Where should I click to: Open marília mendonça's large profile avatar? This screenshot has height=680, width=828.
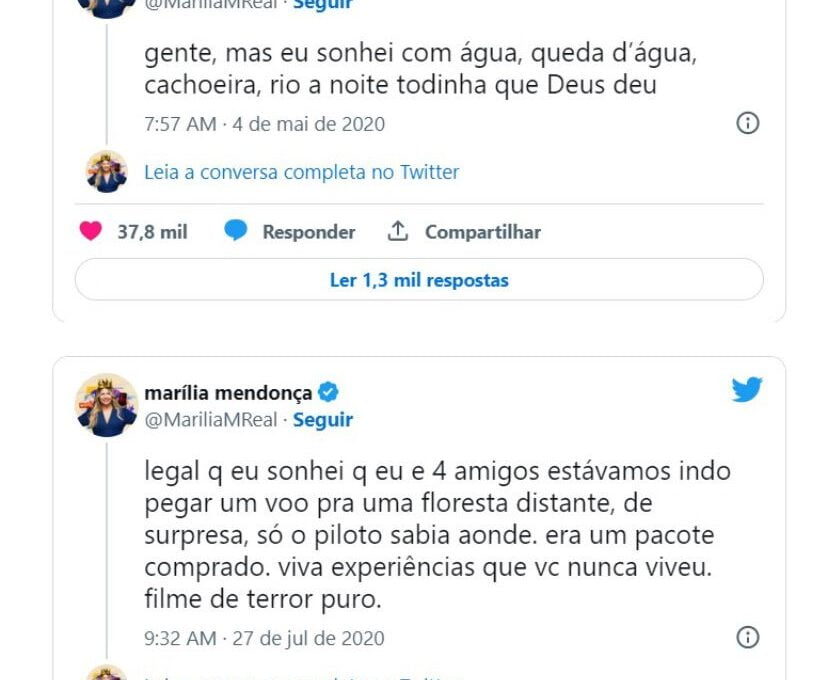[107, 405]
